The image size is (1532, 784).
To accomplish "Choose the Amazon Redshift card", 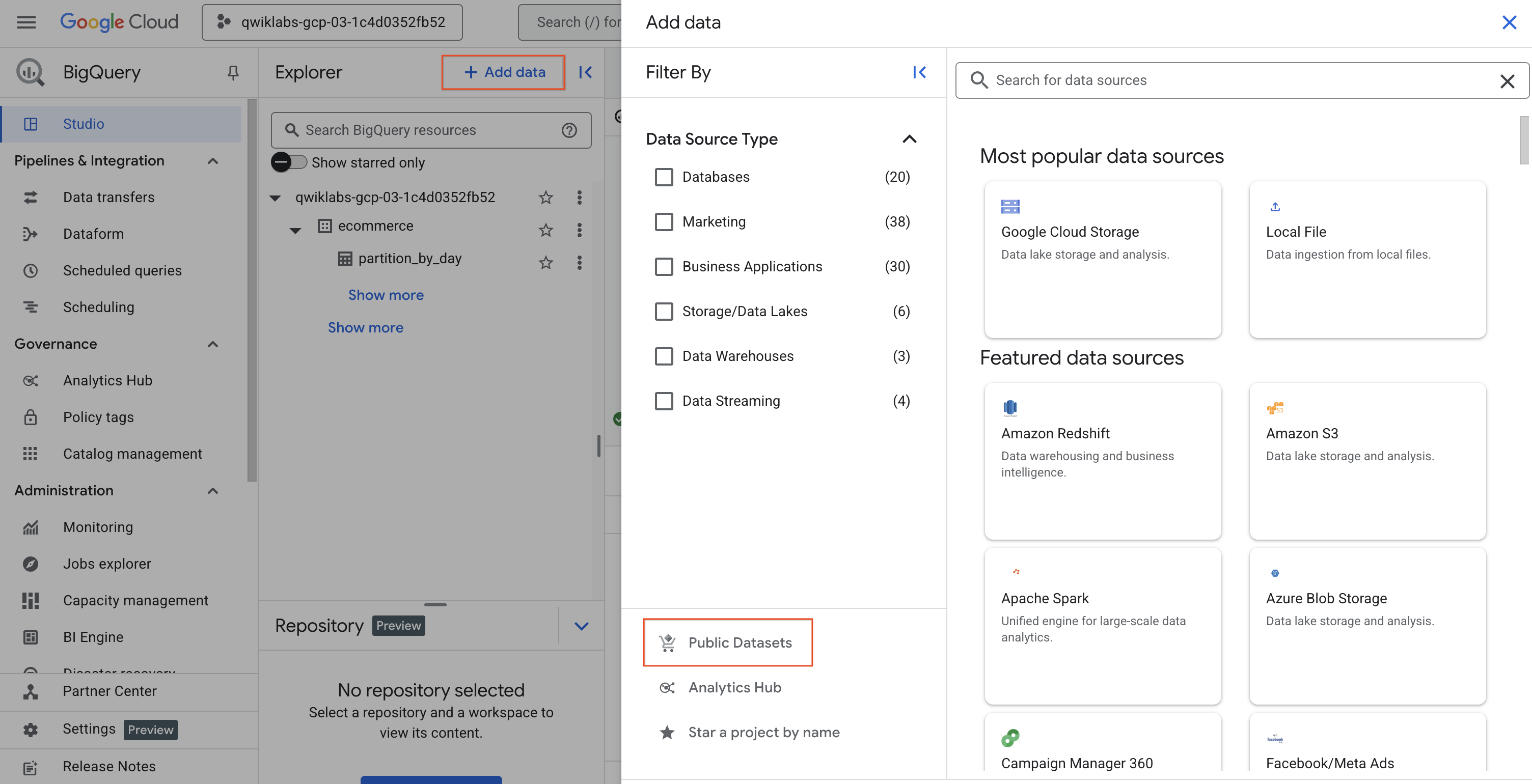I will click(x=1103, y=461).
